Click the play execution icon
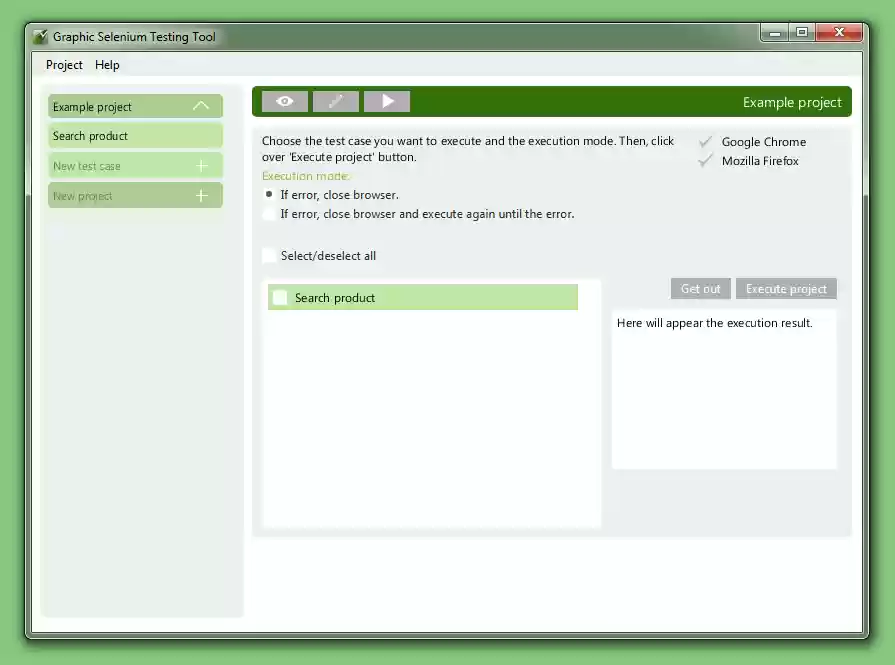895x665 pixels. click(x=387, y=101)
